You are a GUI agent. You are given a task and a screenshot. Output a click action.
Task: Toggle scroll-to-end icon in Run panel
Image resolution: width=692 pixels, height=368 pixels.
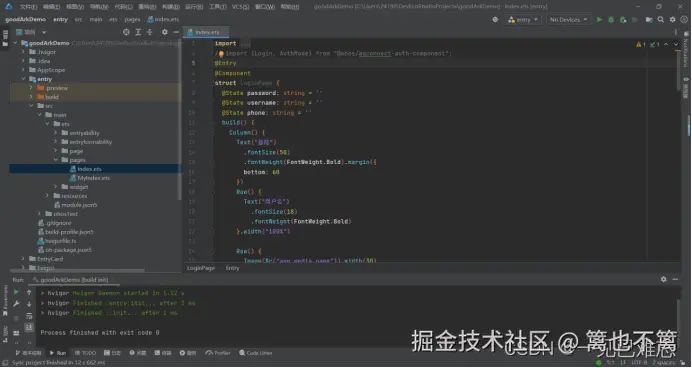(29, 327)
